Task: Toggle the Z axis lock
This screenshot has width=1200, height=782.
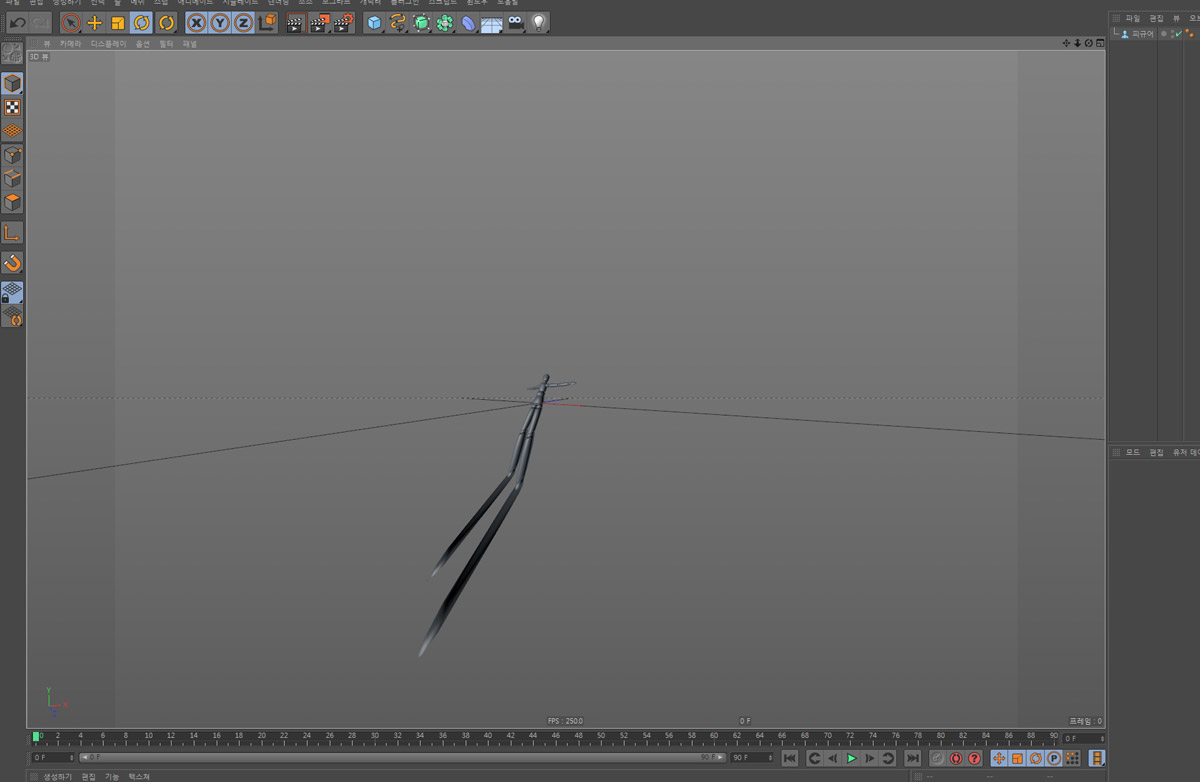Action: tap(243, 22)
